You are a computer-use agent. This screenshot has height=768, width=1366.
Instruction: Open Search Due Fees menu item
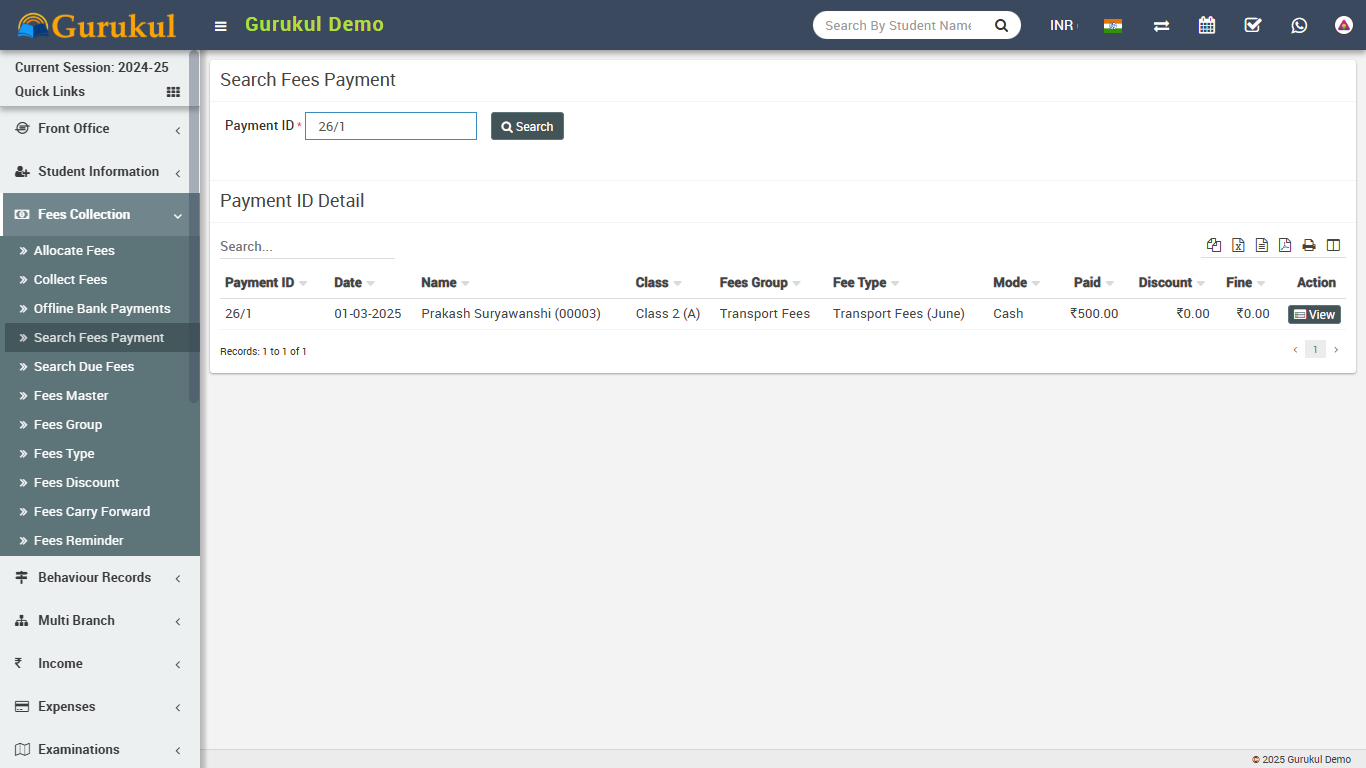(84, 367)
